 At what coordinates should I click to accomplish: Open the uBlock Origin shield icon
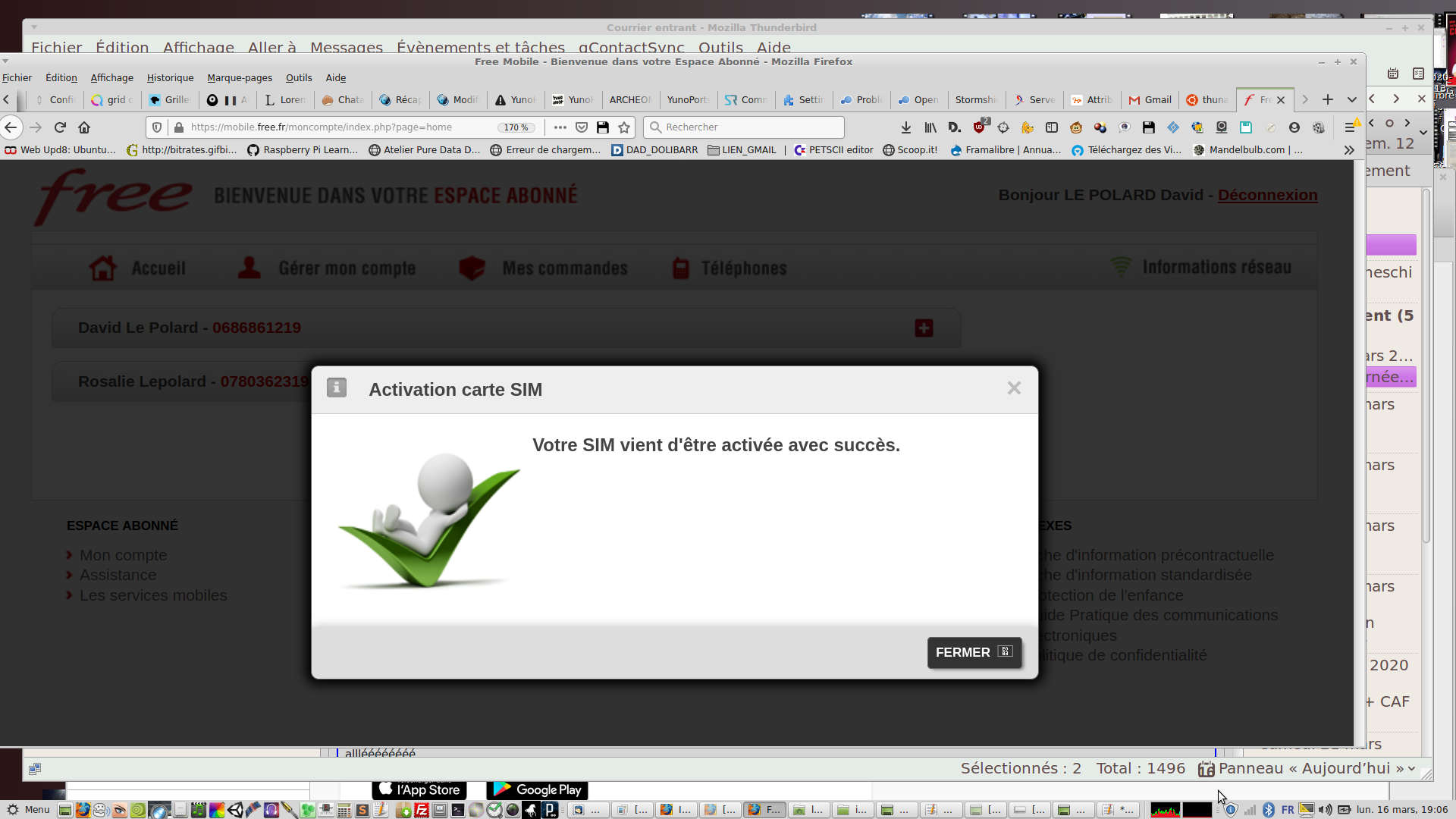point(979,127)
